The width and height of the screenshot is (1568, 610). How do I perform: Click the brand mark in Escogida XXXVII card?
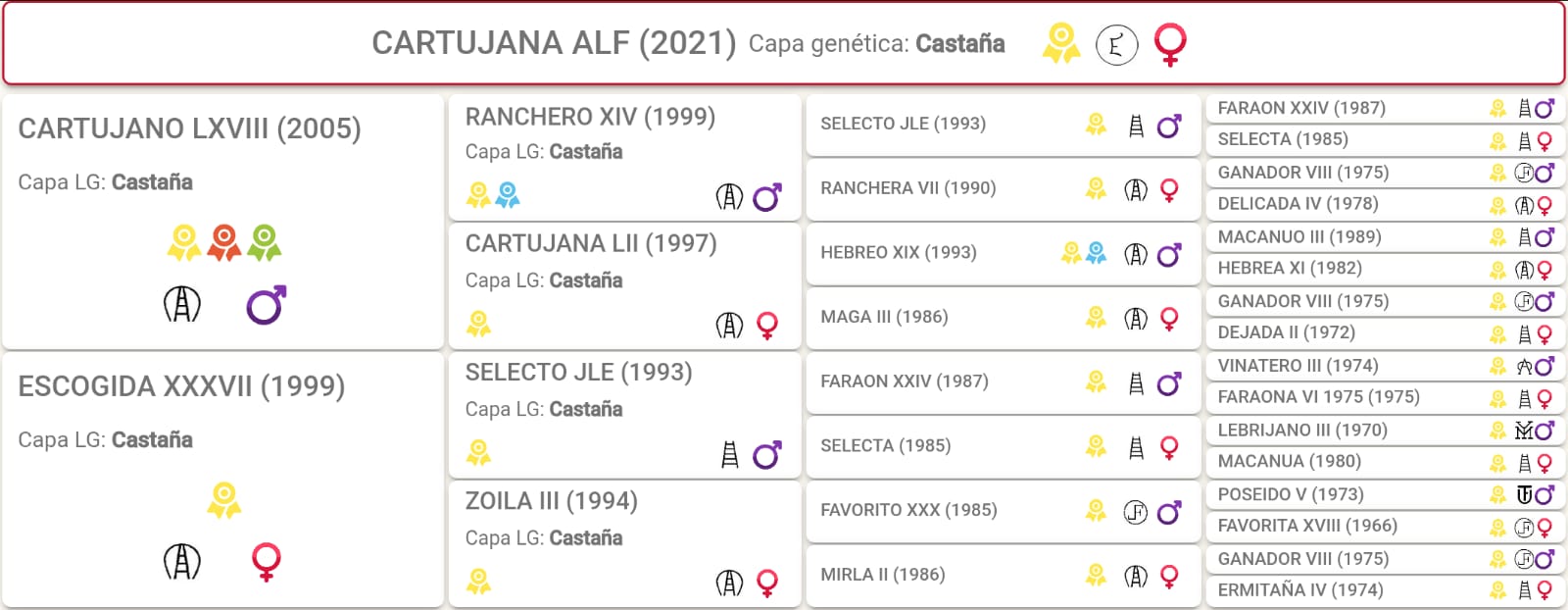point(181,562)
